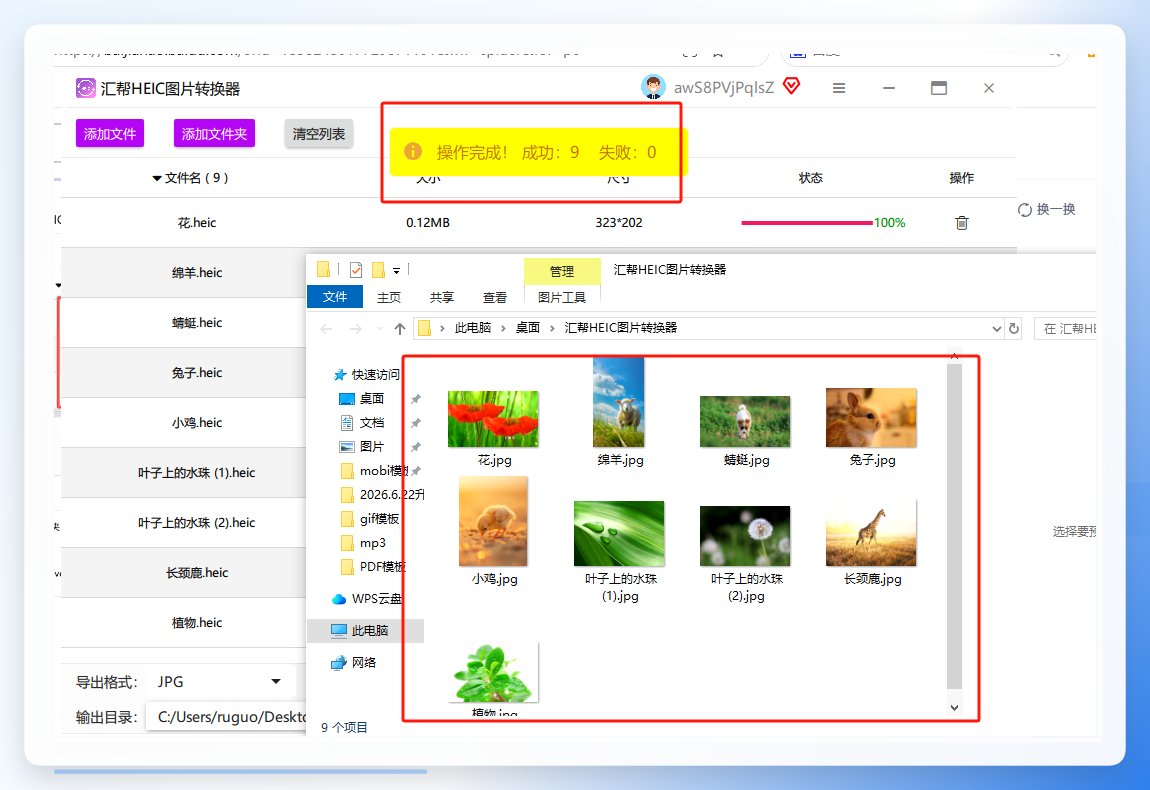Select the 植物.heic row
Image resolution: width=1150 pixels, height=790 pixels.
[x=183, y=622]
